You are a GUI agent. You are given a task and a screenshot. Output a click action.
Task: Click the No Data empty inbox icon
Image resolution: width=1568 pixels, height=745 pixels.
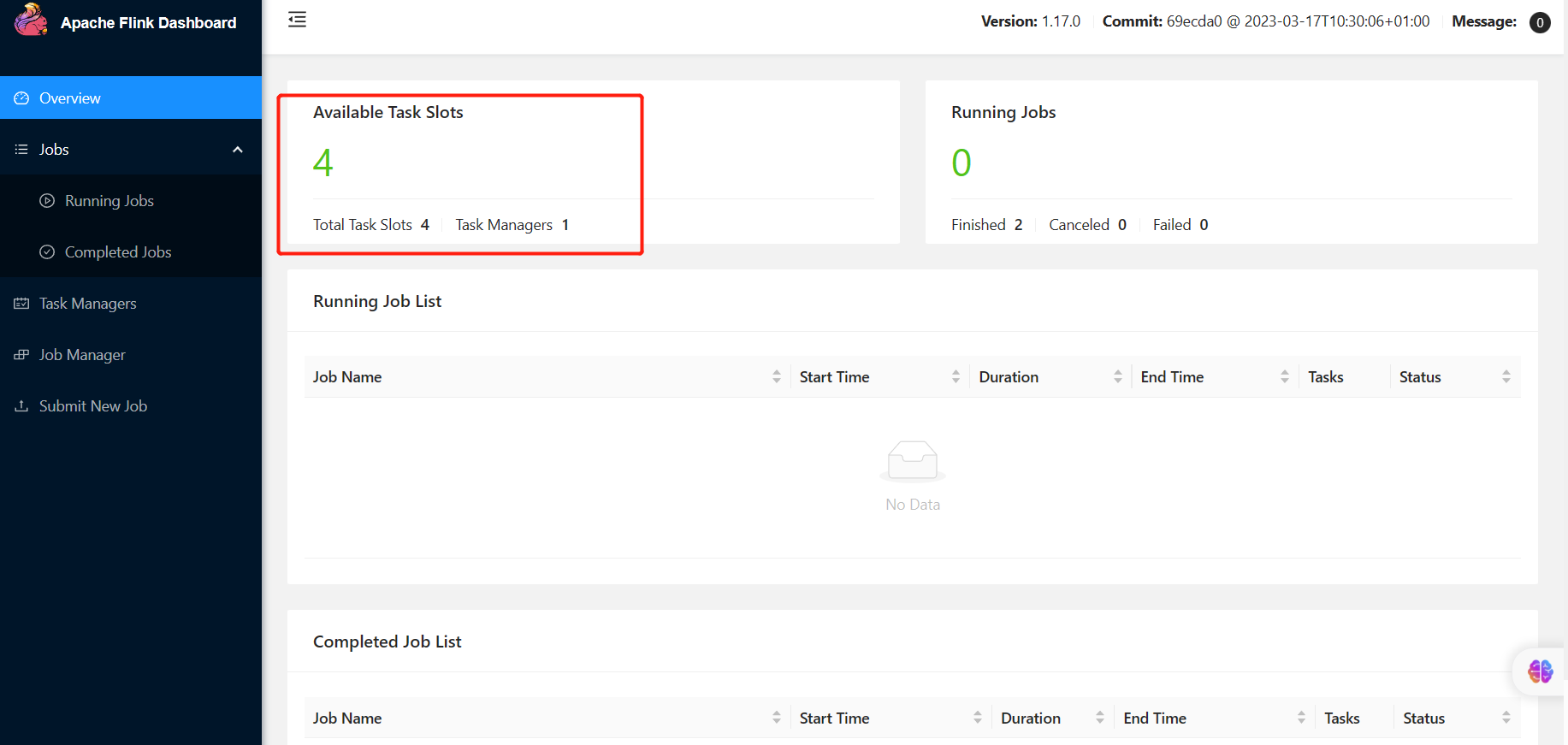(913, 460)
